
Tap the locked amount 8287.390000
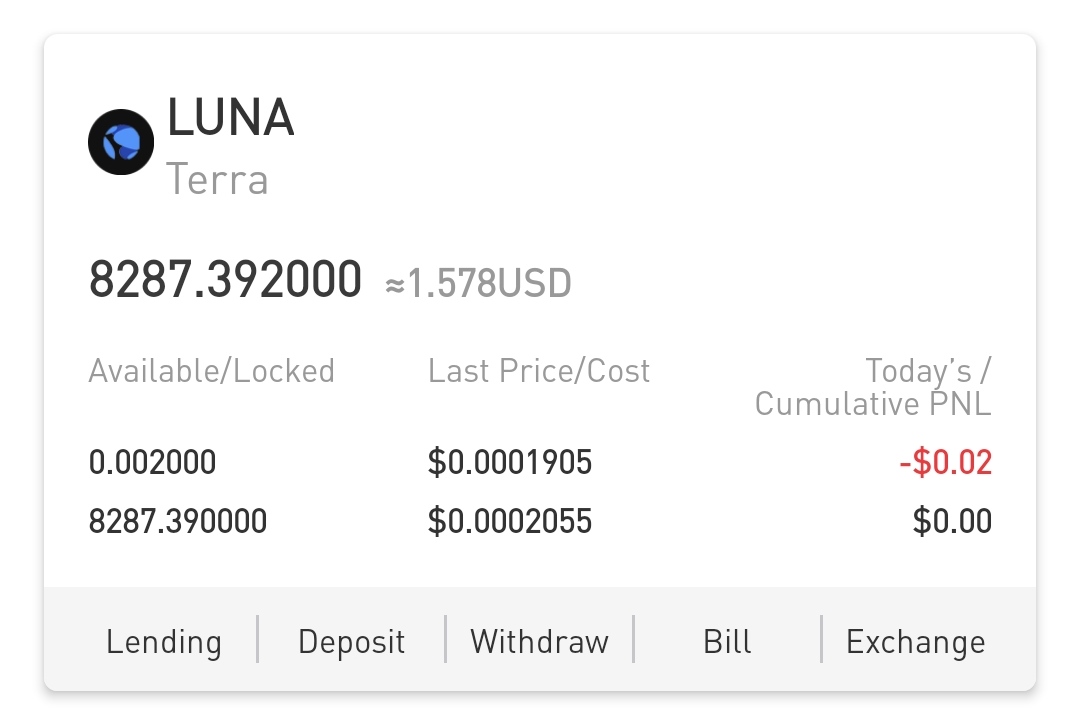178,521
